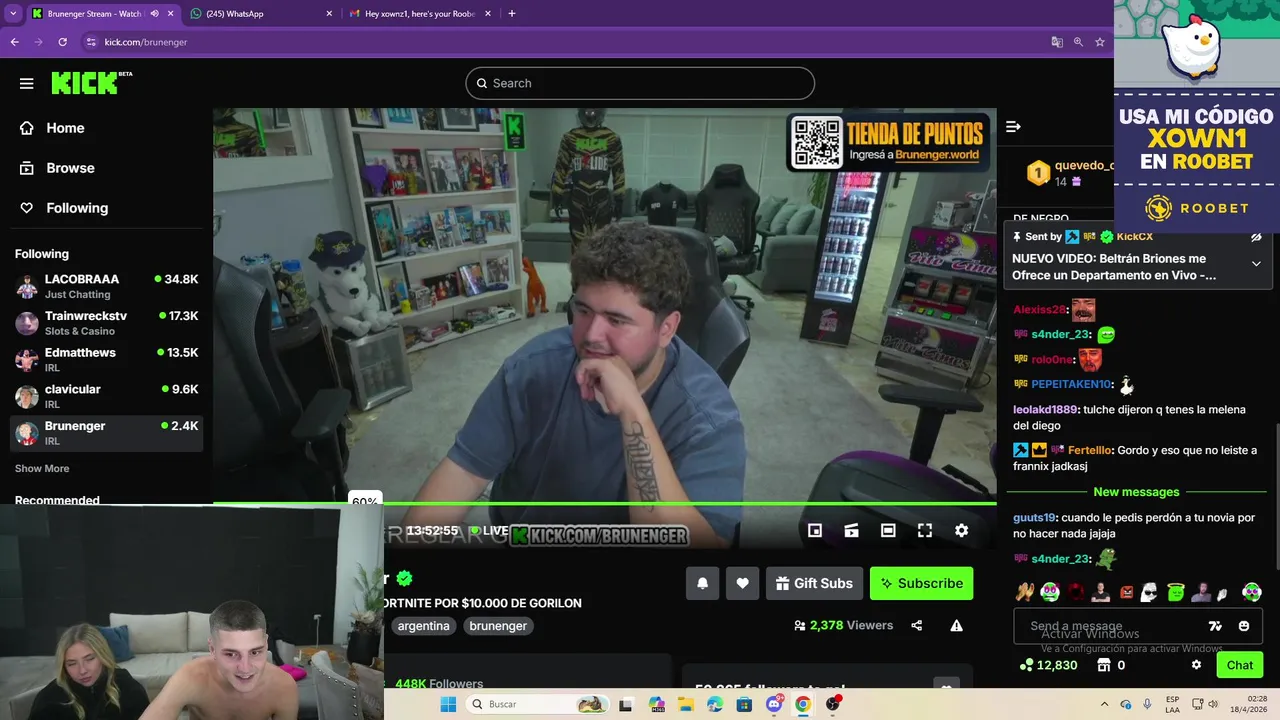Go back in browser history
Screen dimensions: 1280x720
pos(14,42)
